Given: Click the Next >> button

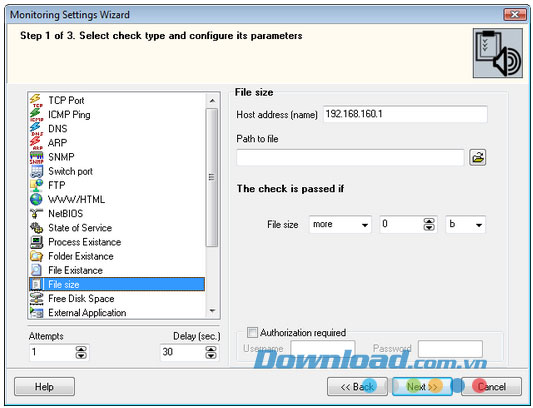Looking at the screenshot, I should click(423, 387).
